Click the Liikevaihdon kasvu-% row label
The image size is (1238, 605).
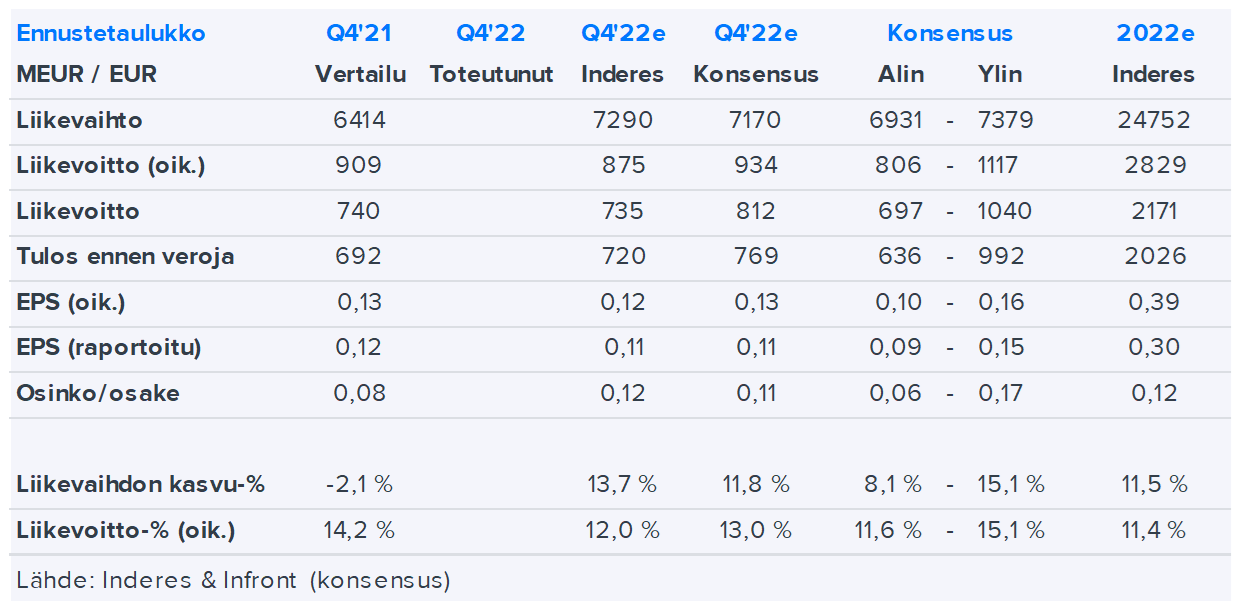pos(141,485)
